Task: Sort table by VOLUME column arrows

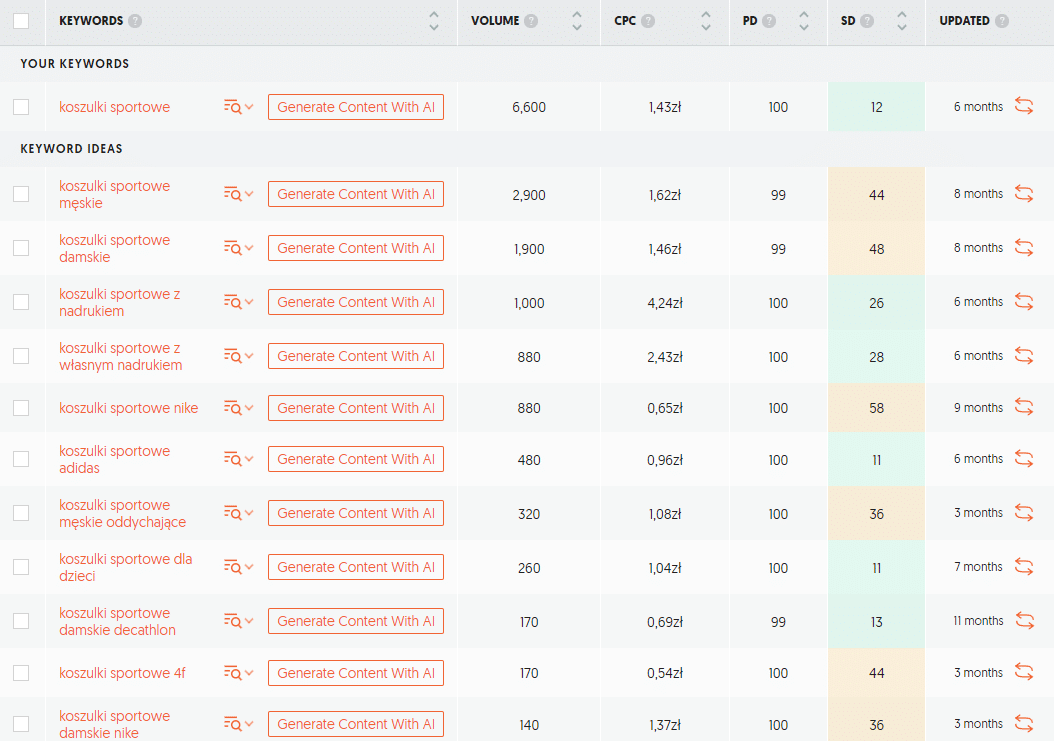Action: [x=577, y=21]
